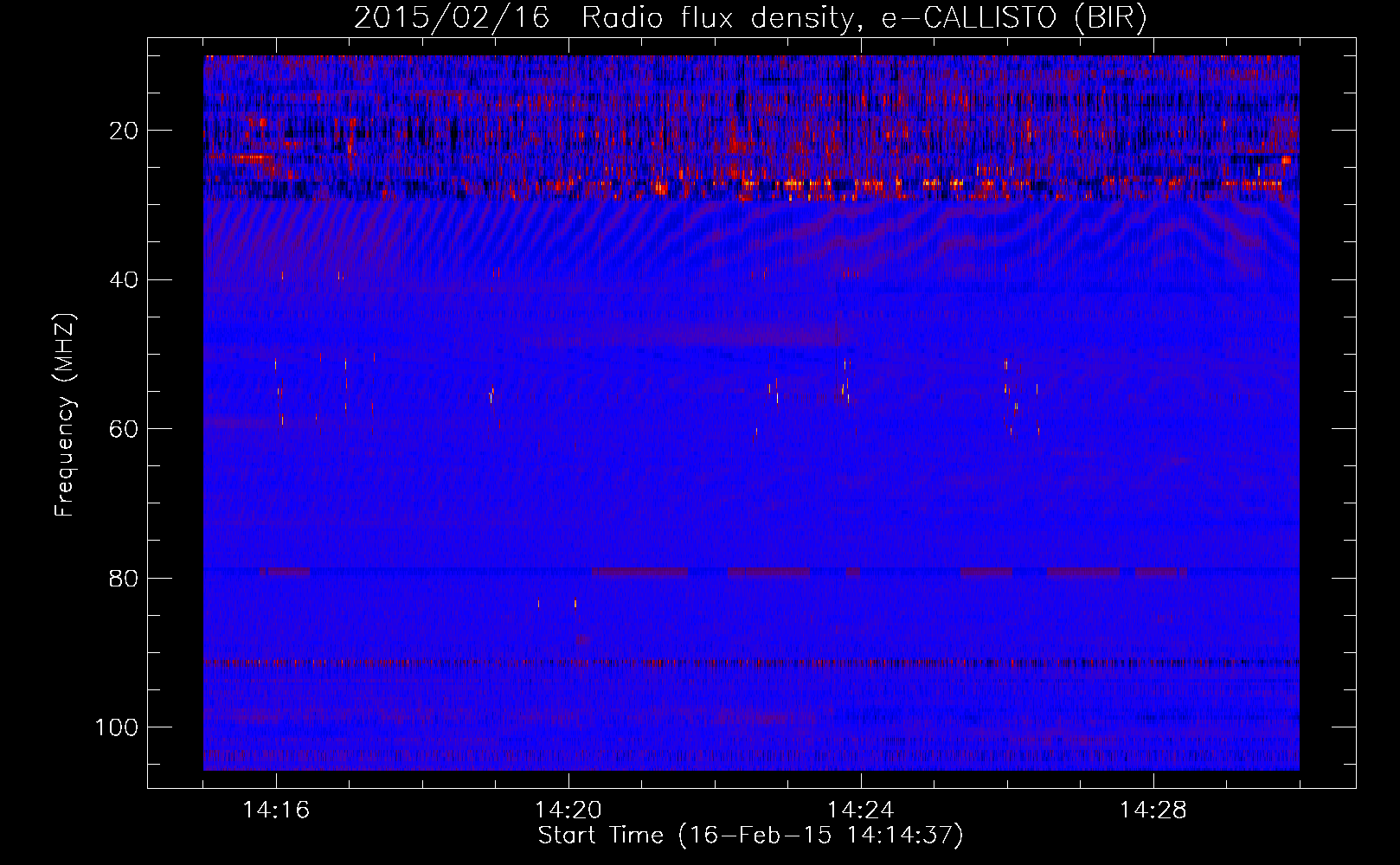
Task: Click the time axis label 14:24
Action: [x=861, y=811]
